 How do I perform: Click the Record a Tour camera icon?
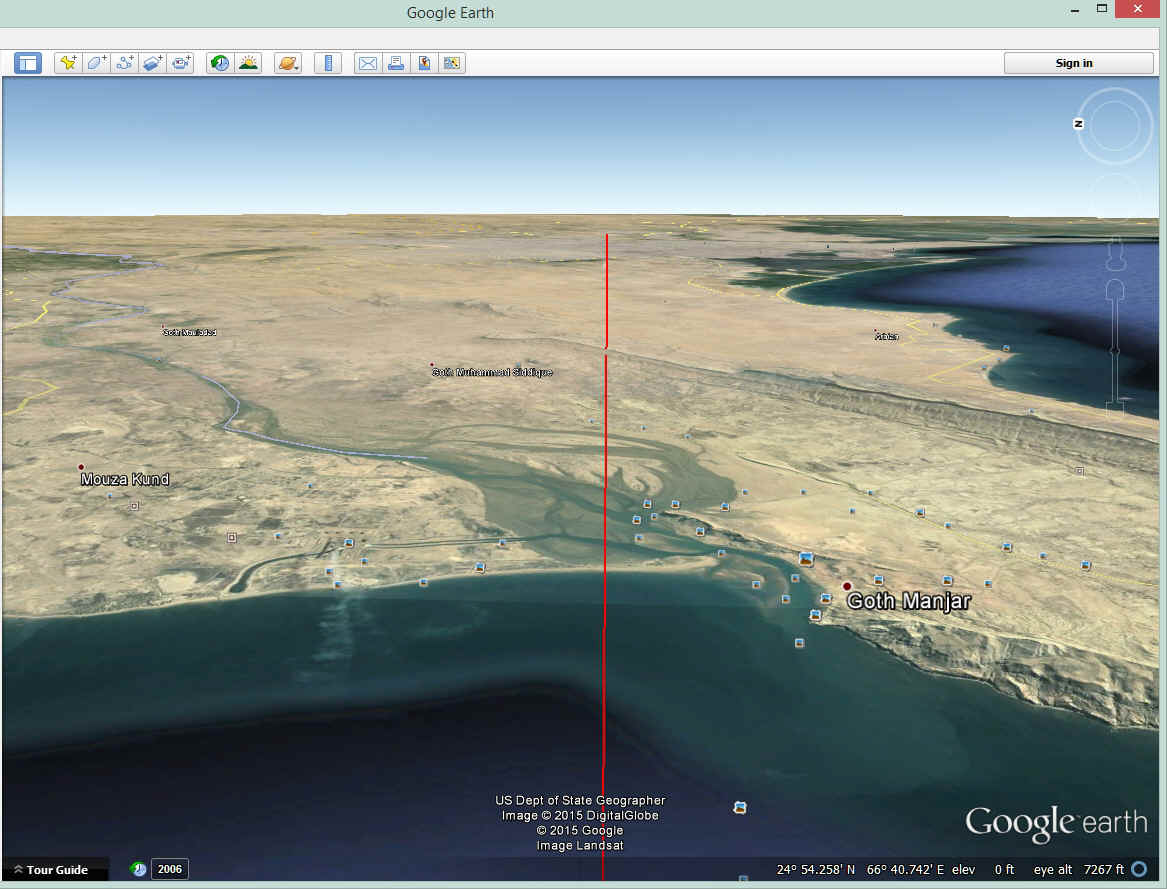(x=181, y=63)
